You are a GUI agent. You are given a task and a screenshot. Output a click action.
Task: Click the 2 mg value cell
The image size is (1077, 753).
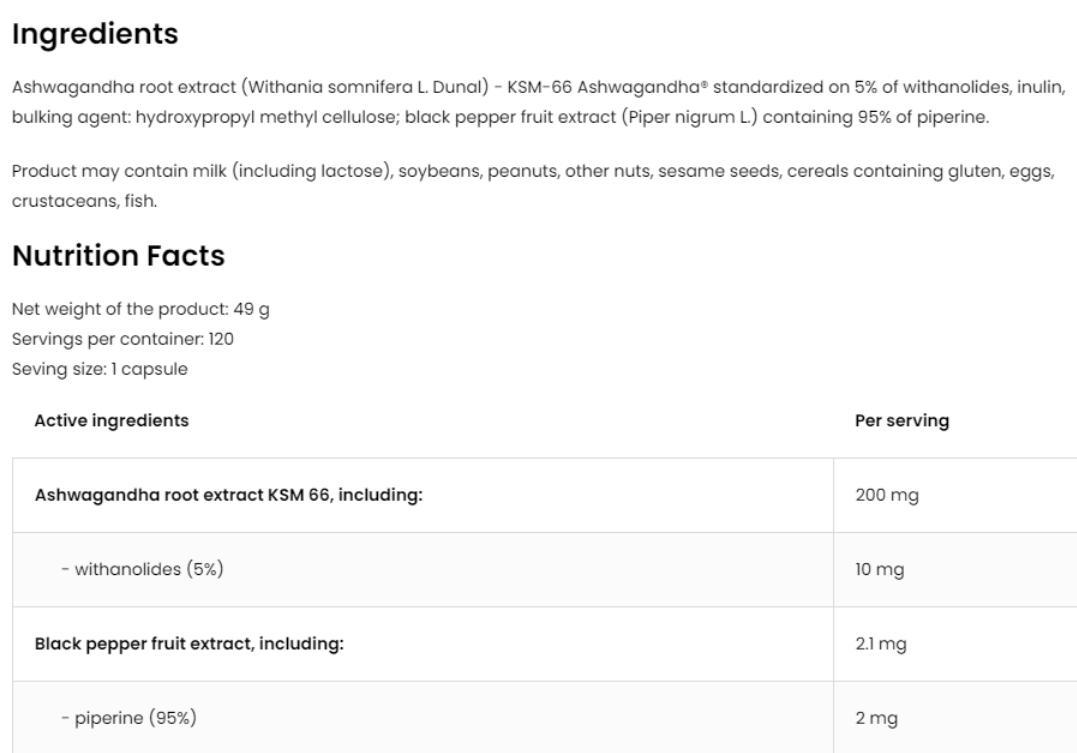click(955, 718)
